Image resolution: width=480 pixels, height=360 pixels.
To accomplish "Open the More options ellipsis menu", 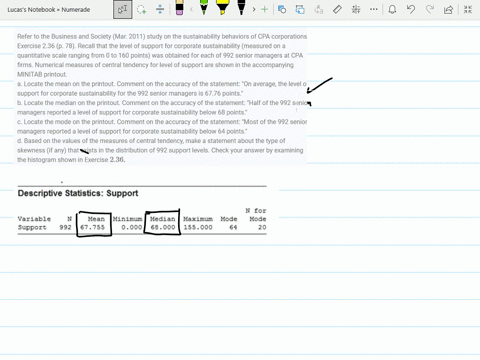I will tap(374, 9).
